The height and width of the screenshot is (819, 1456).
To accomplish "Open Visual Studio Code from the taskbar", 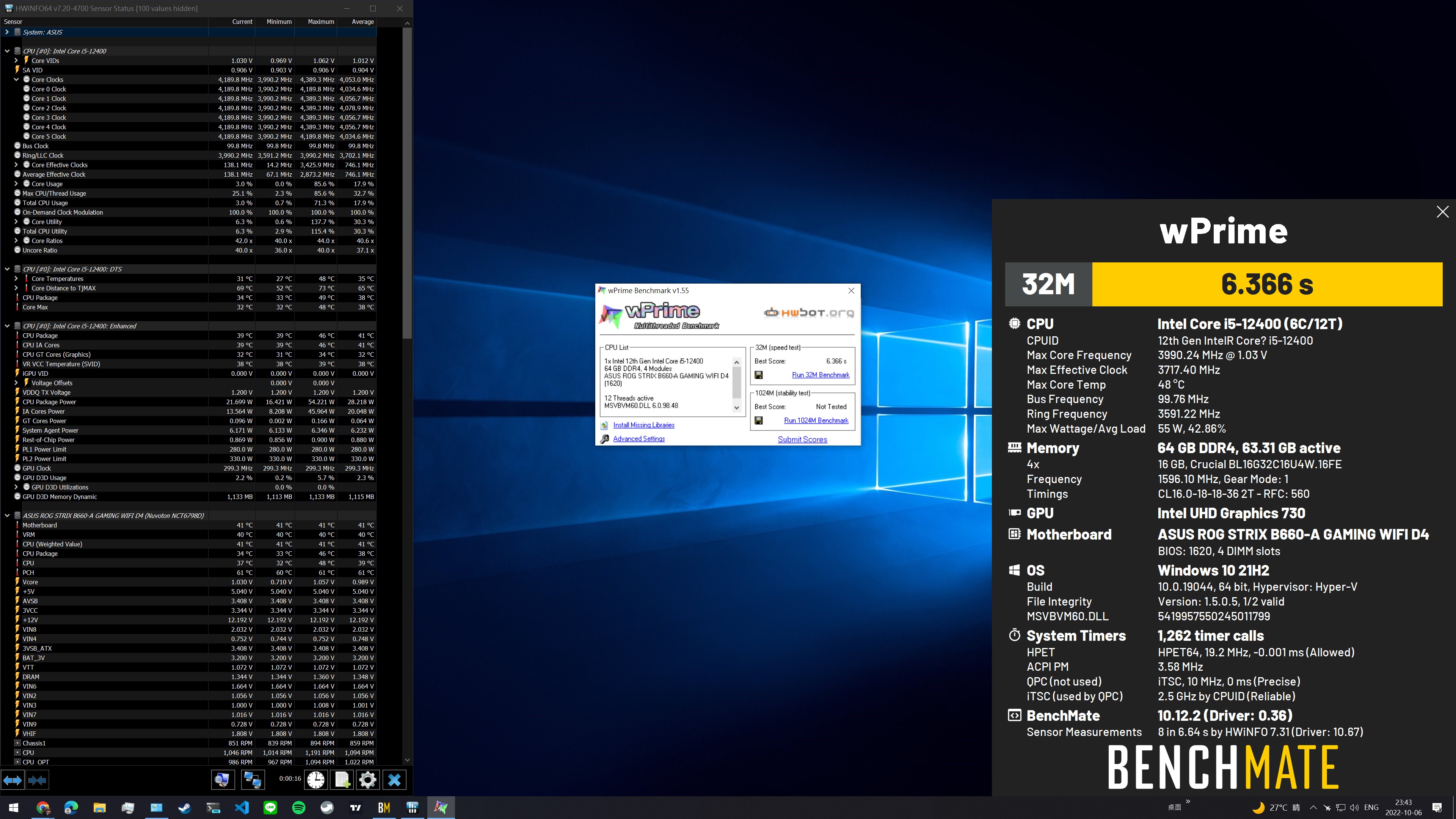I will point(242,808).
